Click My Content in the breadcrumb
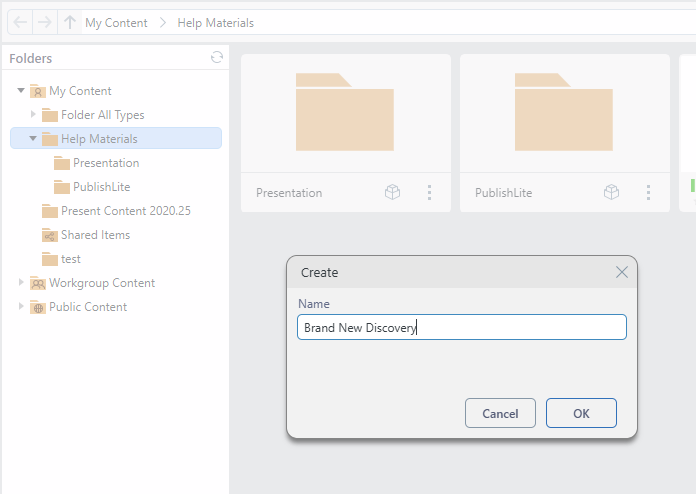Image resolution: width=696 pixels, height=494 pixels. tap(116, 22)
